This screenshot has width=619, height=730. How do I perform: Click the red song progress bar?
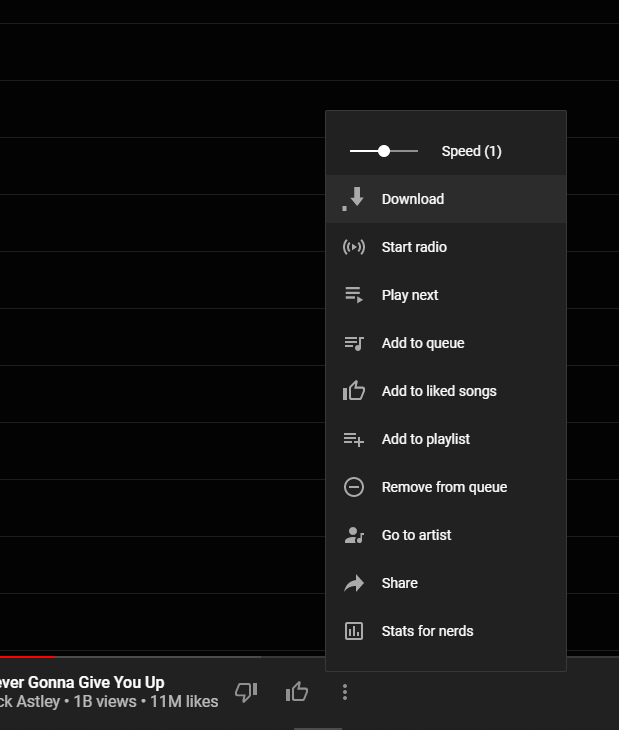point(28,657)
